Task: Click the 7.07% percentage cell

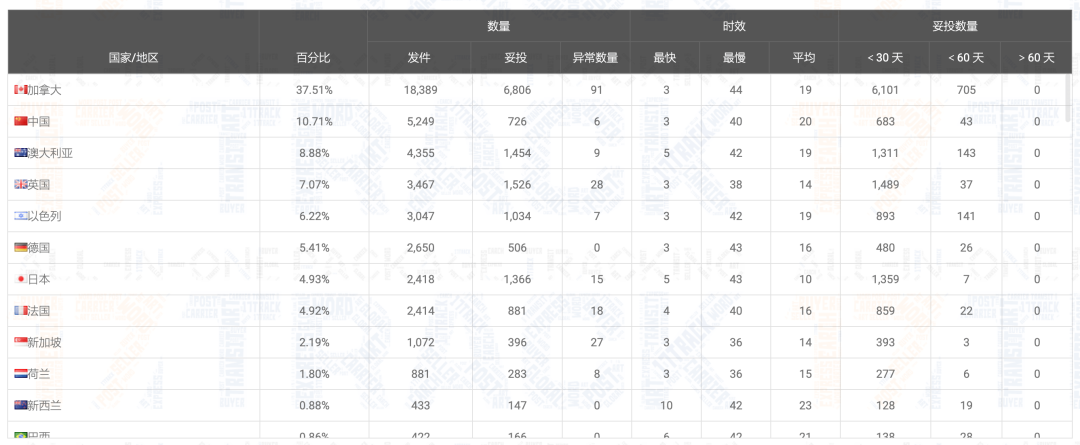Action: click(x=314, y=185)
